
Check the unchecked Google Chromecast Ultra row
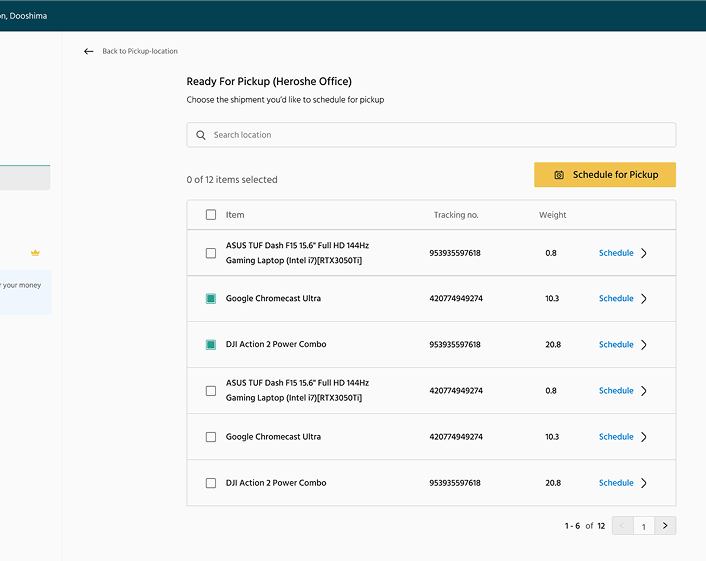211,437
